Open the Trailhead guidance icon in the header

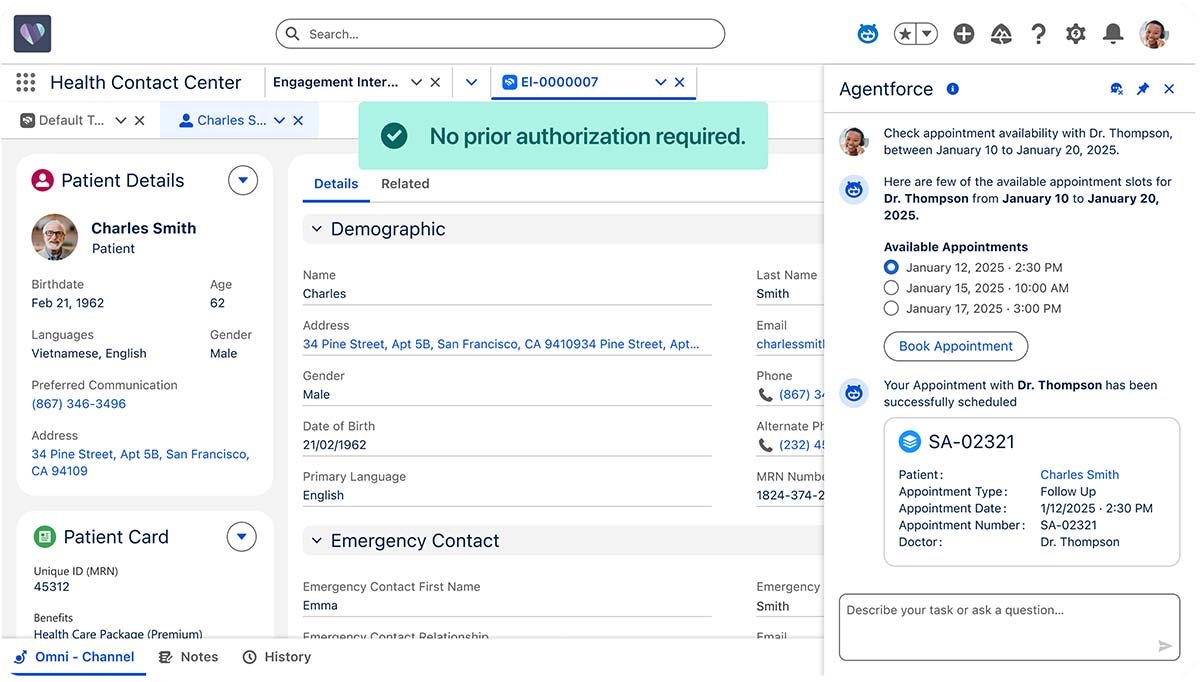1001,33
